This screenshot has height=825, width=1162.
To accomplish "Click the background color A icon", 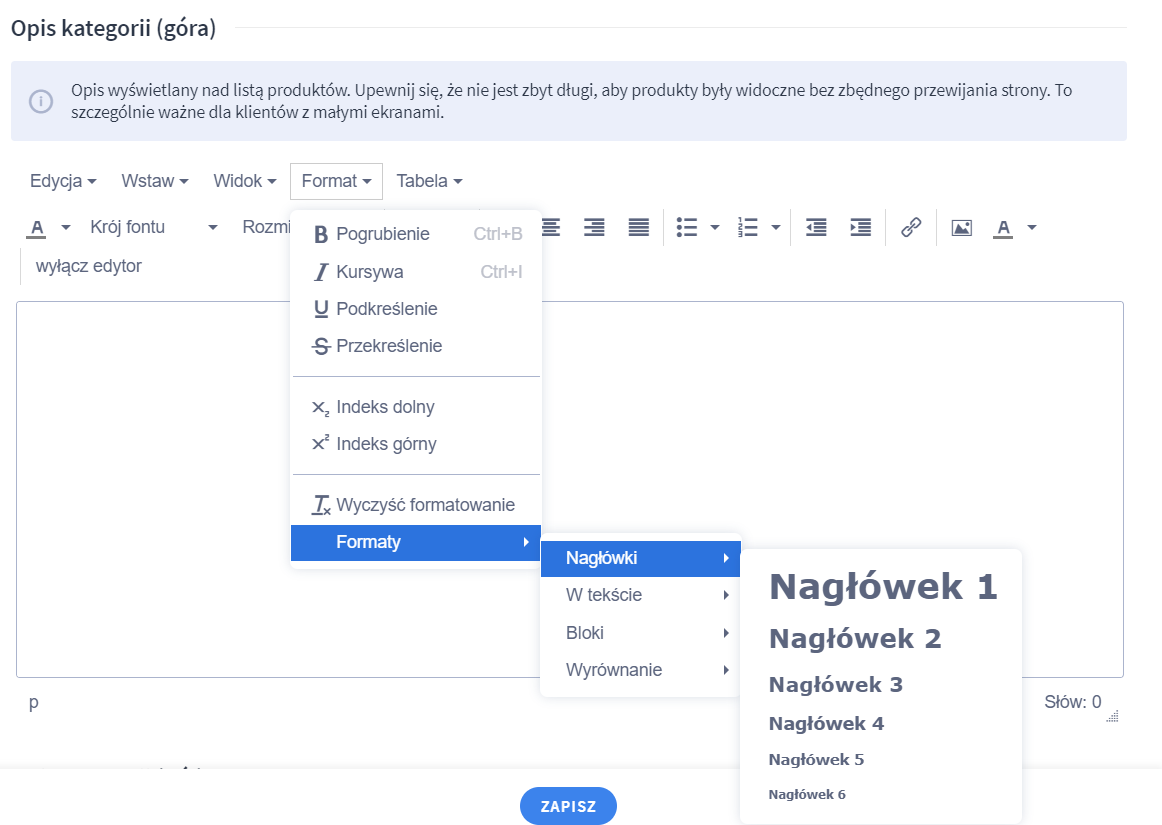I will [1003, 228].
